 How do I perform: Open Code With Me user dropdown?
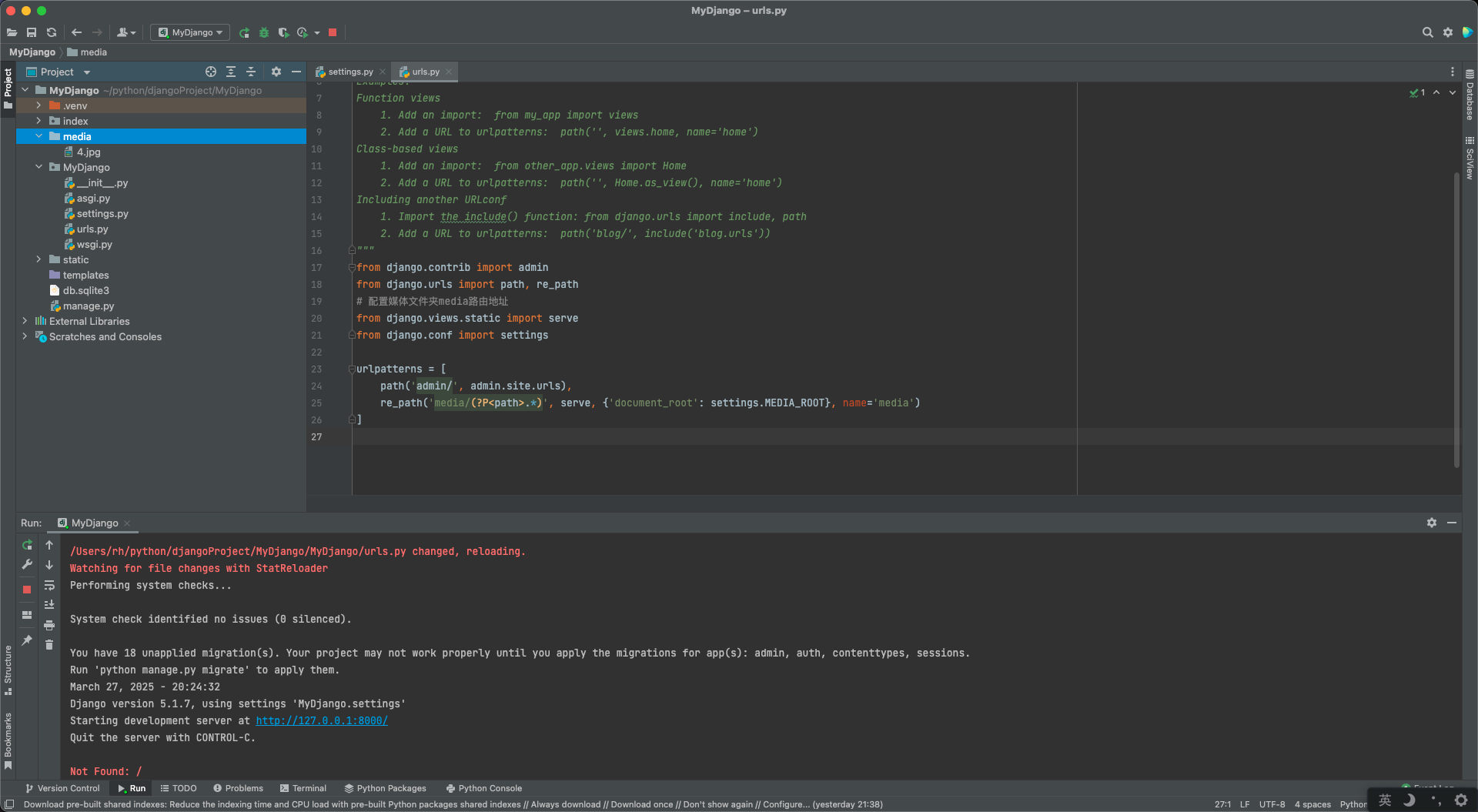(126, 32)
